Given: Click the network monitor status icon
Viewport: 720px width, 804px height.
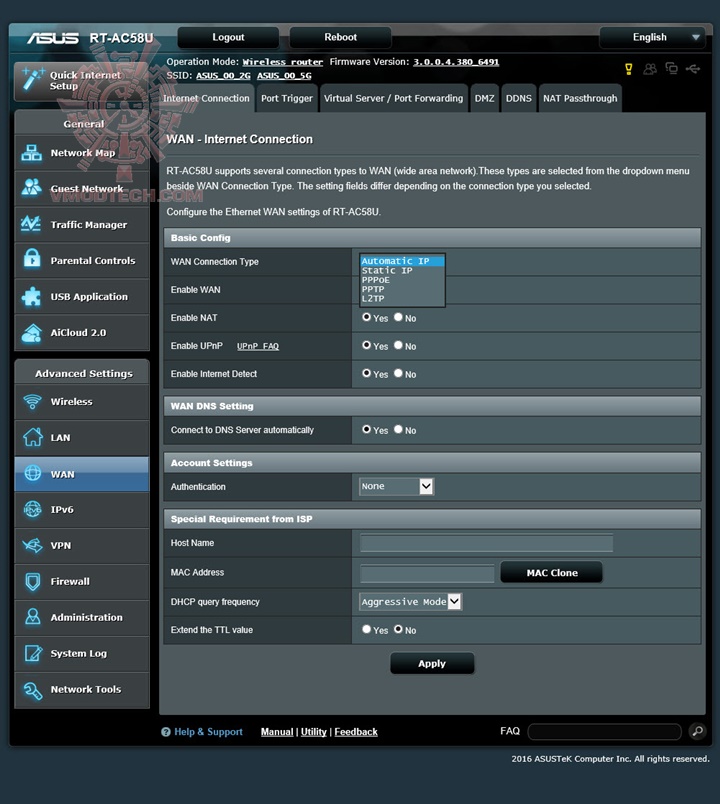Looking at the screenshot, I should (x=671, y=68).
